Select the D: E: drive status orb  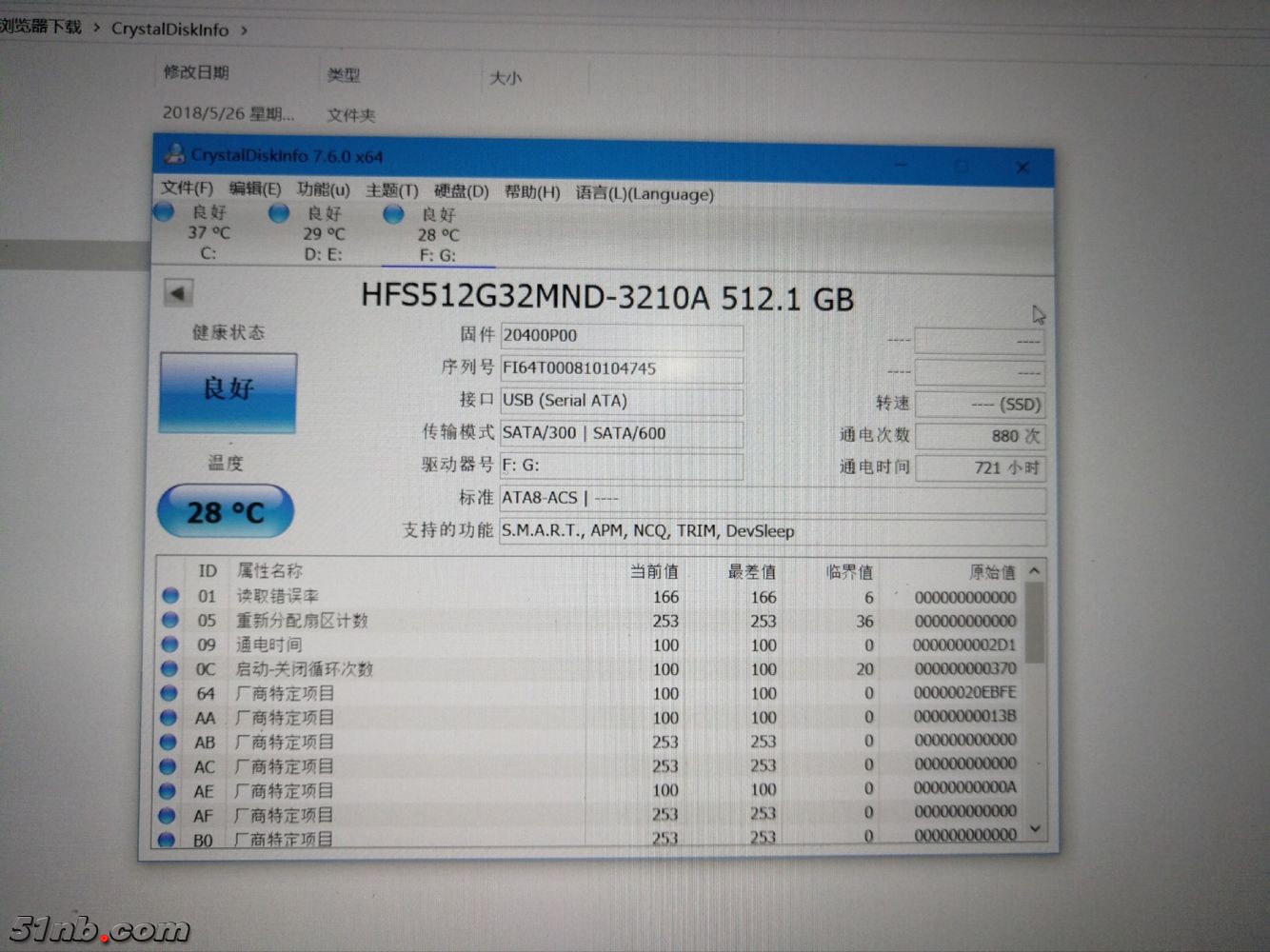click(x=279, y=213)
